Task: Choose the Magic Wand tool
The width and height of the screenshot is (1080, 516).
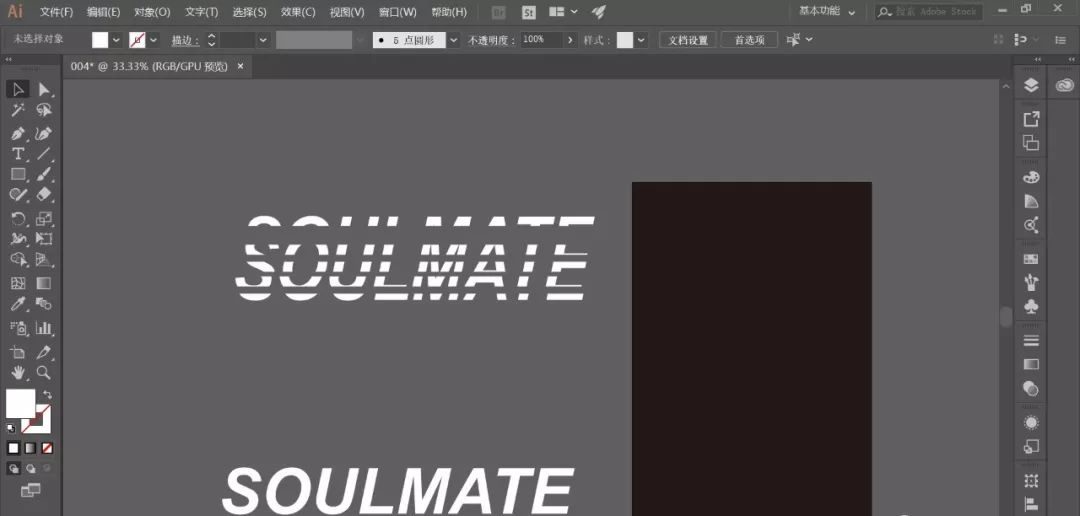Action: (x=18, y=111)
